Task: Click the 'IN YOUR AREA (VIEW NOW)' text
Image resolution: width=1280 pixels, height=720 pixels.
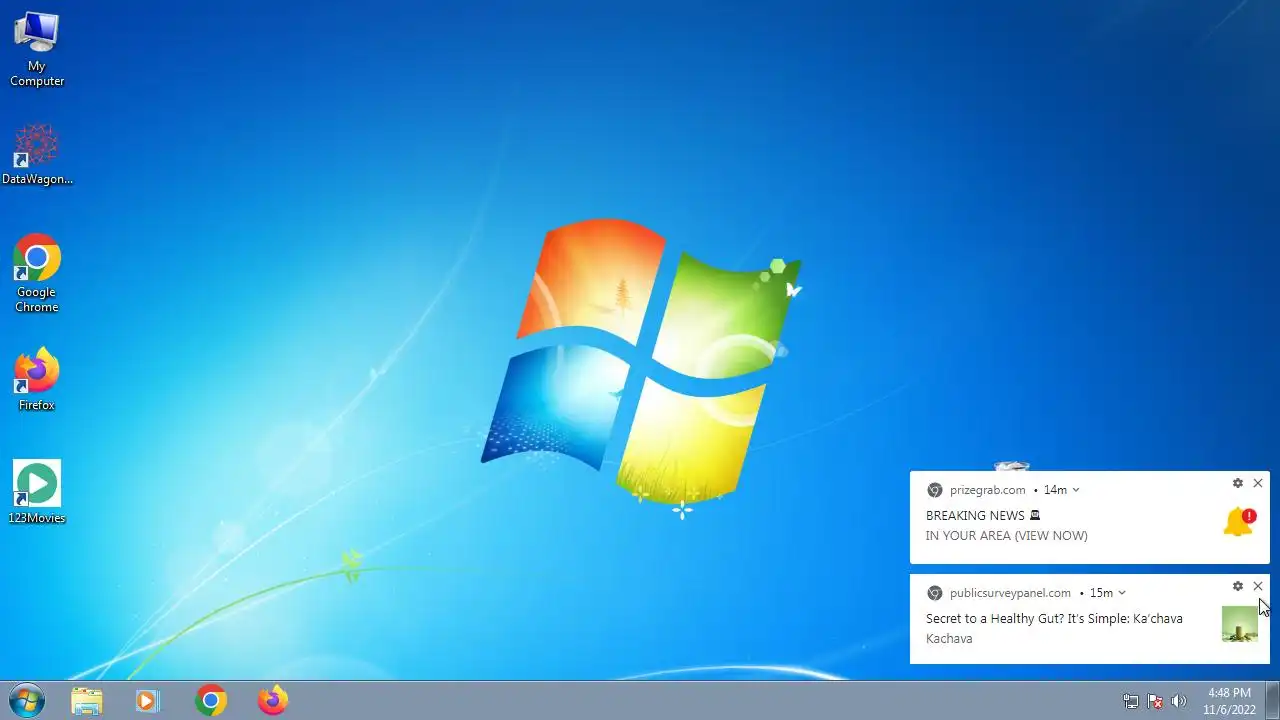Action: point(1007,536)
